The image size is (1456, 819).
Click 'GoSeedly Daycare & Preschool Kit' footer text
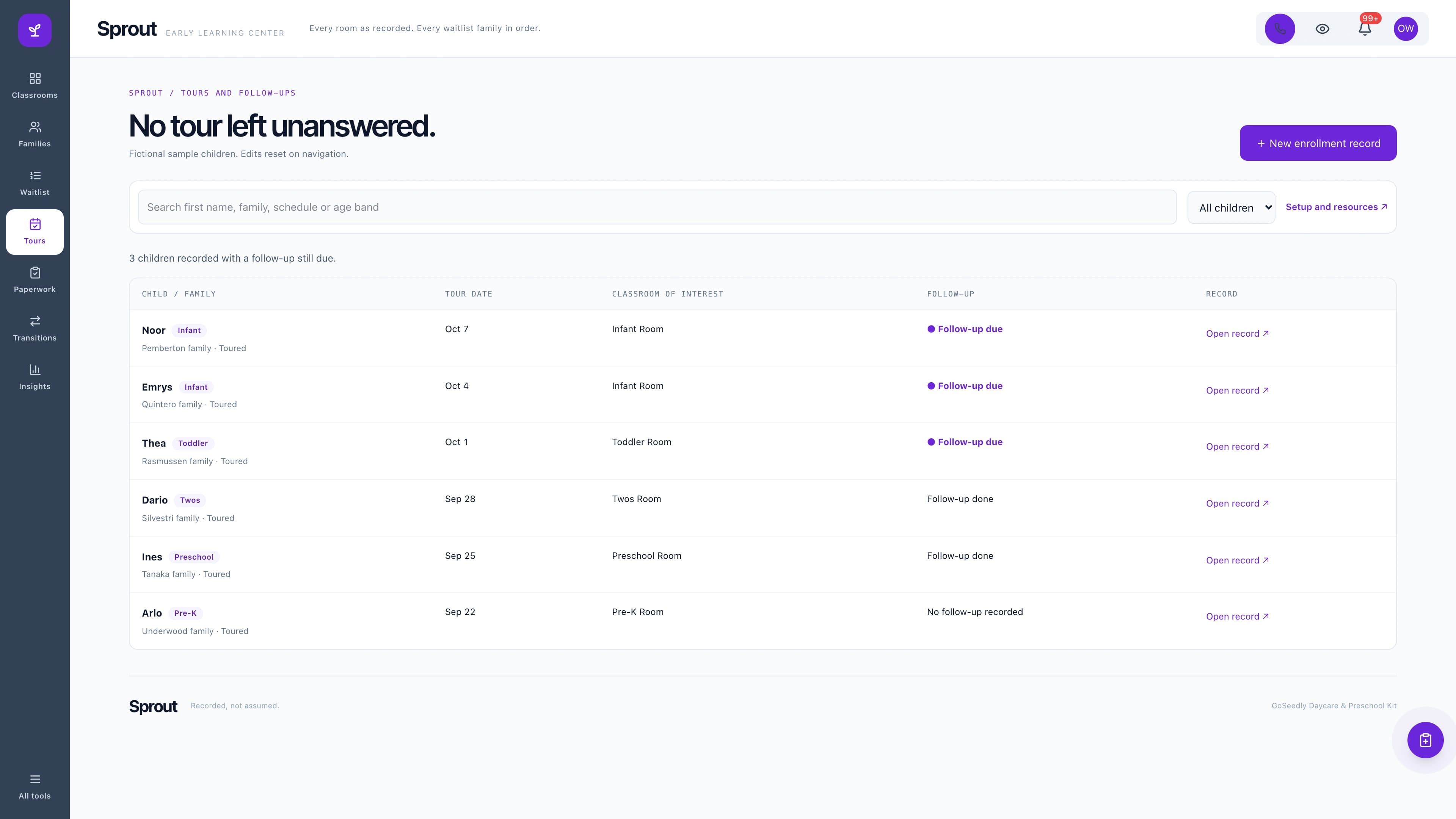click(1334, 706)
